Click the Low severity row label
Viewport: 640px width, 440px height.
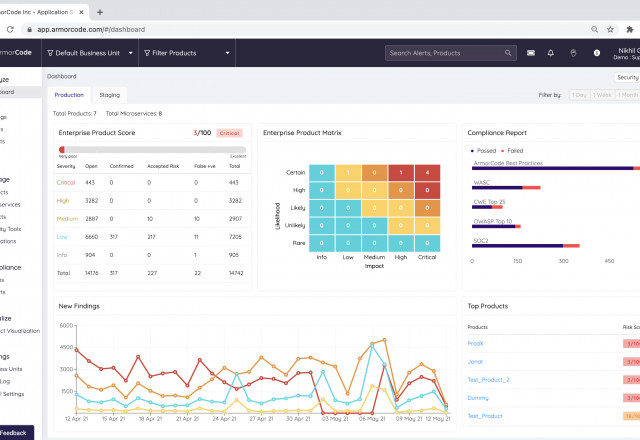[x=62, y=237]
